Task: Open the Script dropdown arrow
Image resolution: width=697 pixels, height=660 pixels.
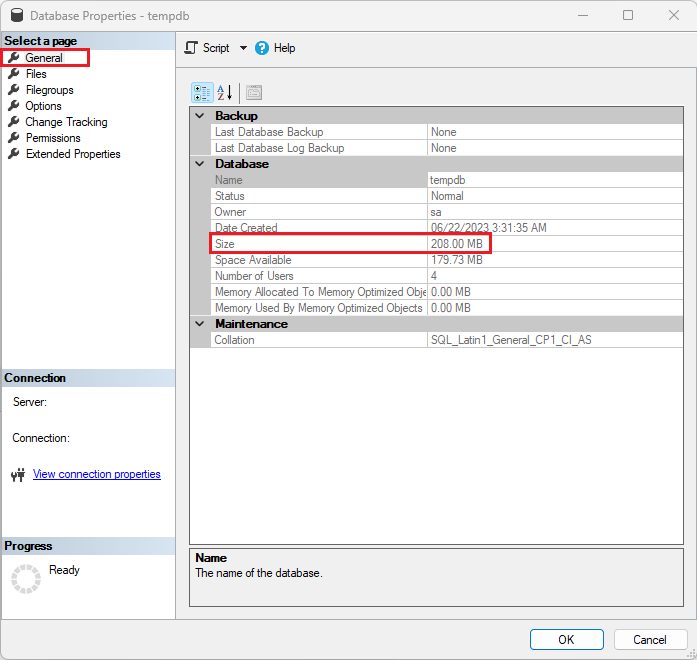Action: tap(243, 48)
